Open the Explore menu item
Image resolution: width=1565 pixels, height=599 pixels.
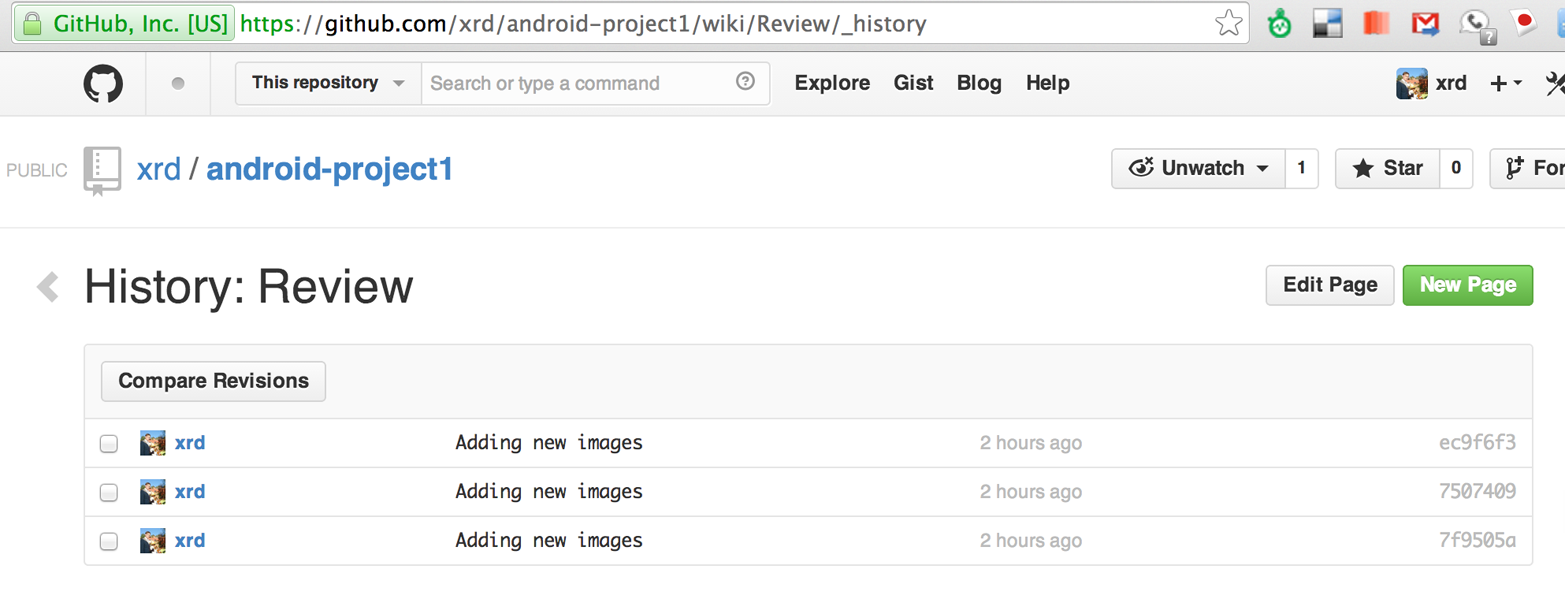[x=832, y=83]
